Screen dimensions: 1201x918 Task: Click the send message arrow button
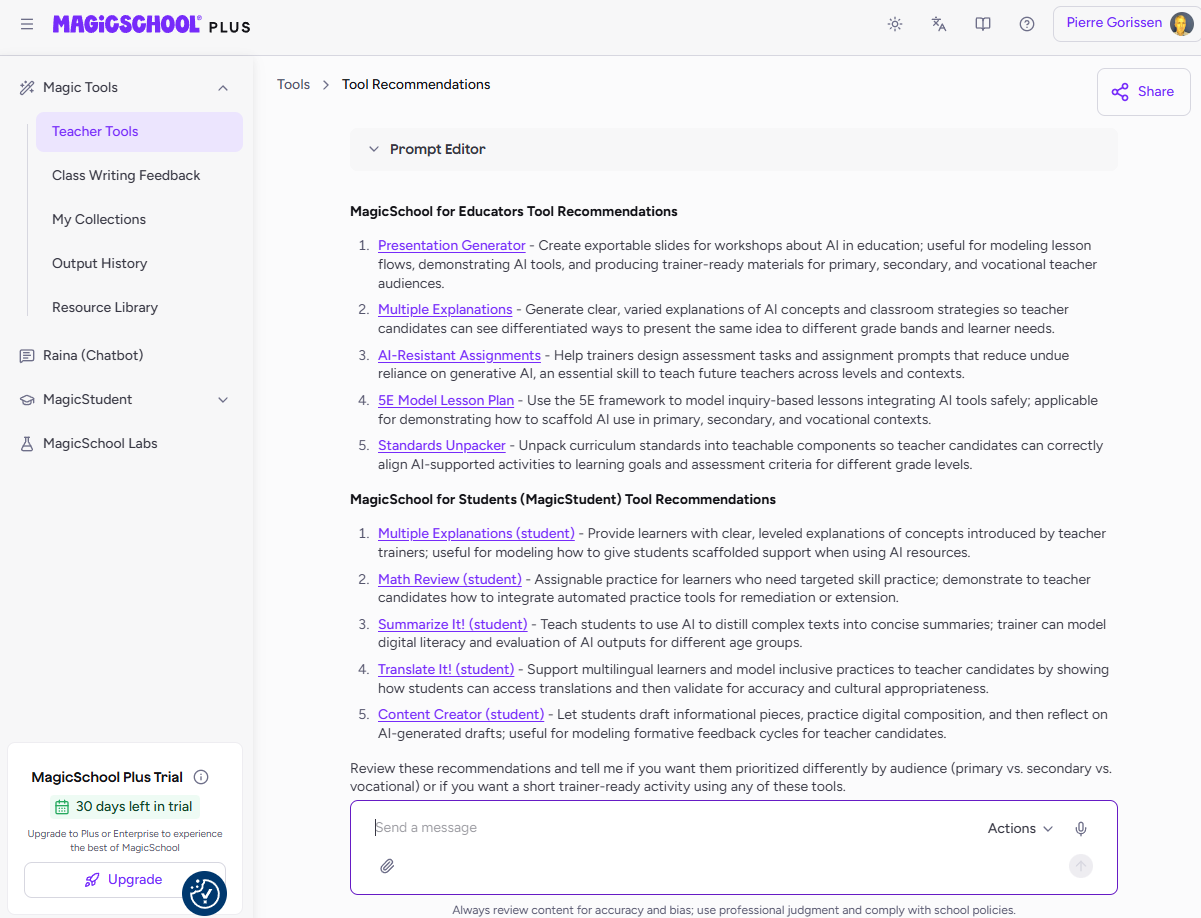(x=1080, y=866)
